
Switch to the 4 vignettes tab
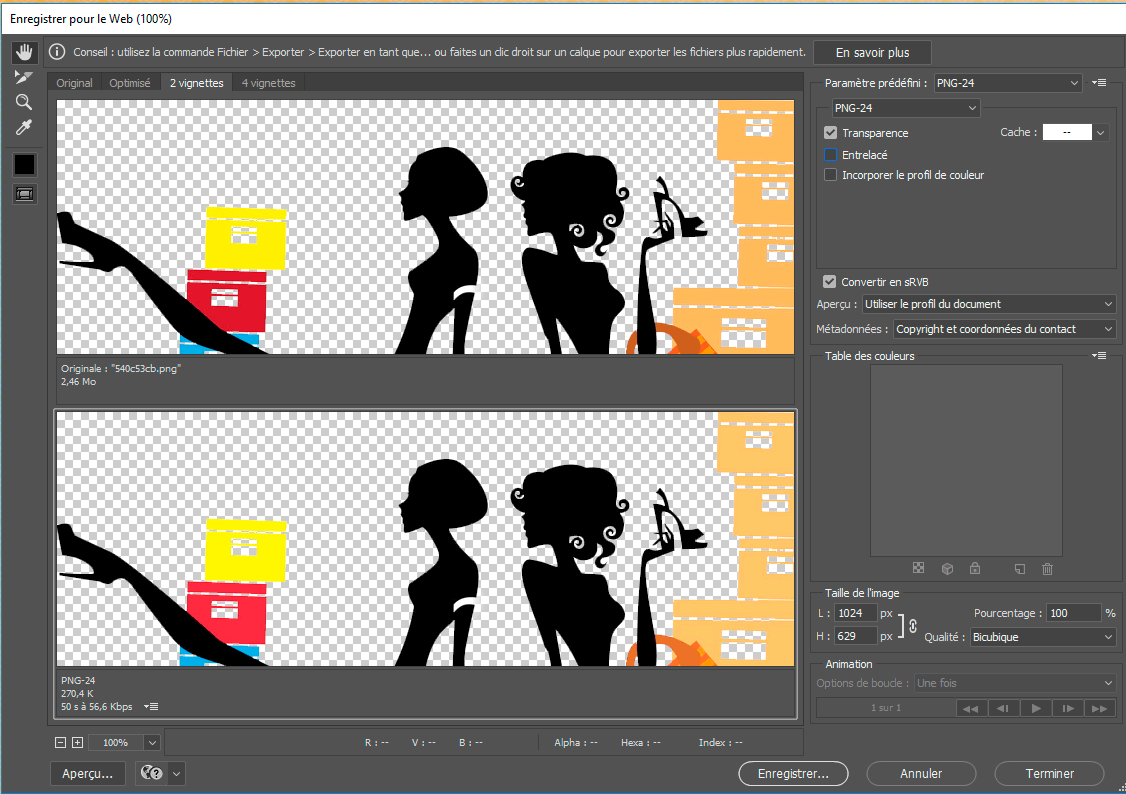pyautogui.click(x=268, y=83)
